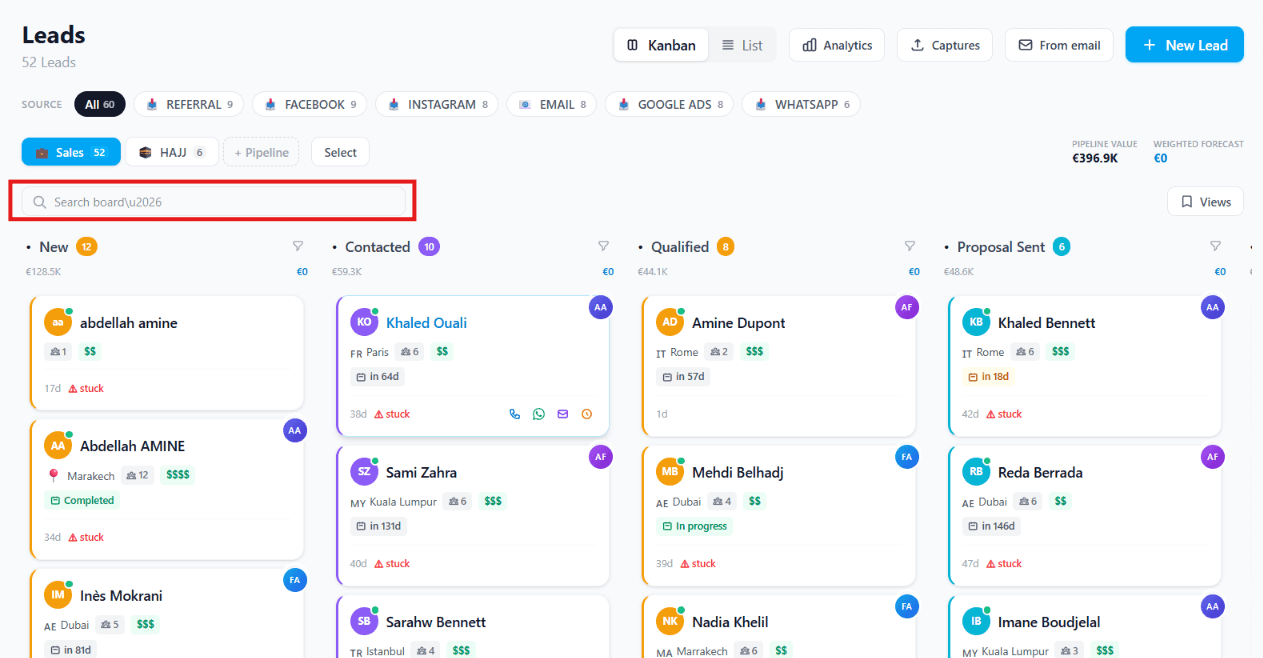Import lead From email
Screen dimensions: 1263x658
[1059, 45]
